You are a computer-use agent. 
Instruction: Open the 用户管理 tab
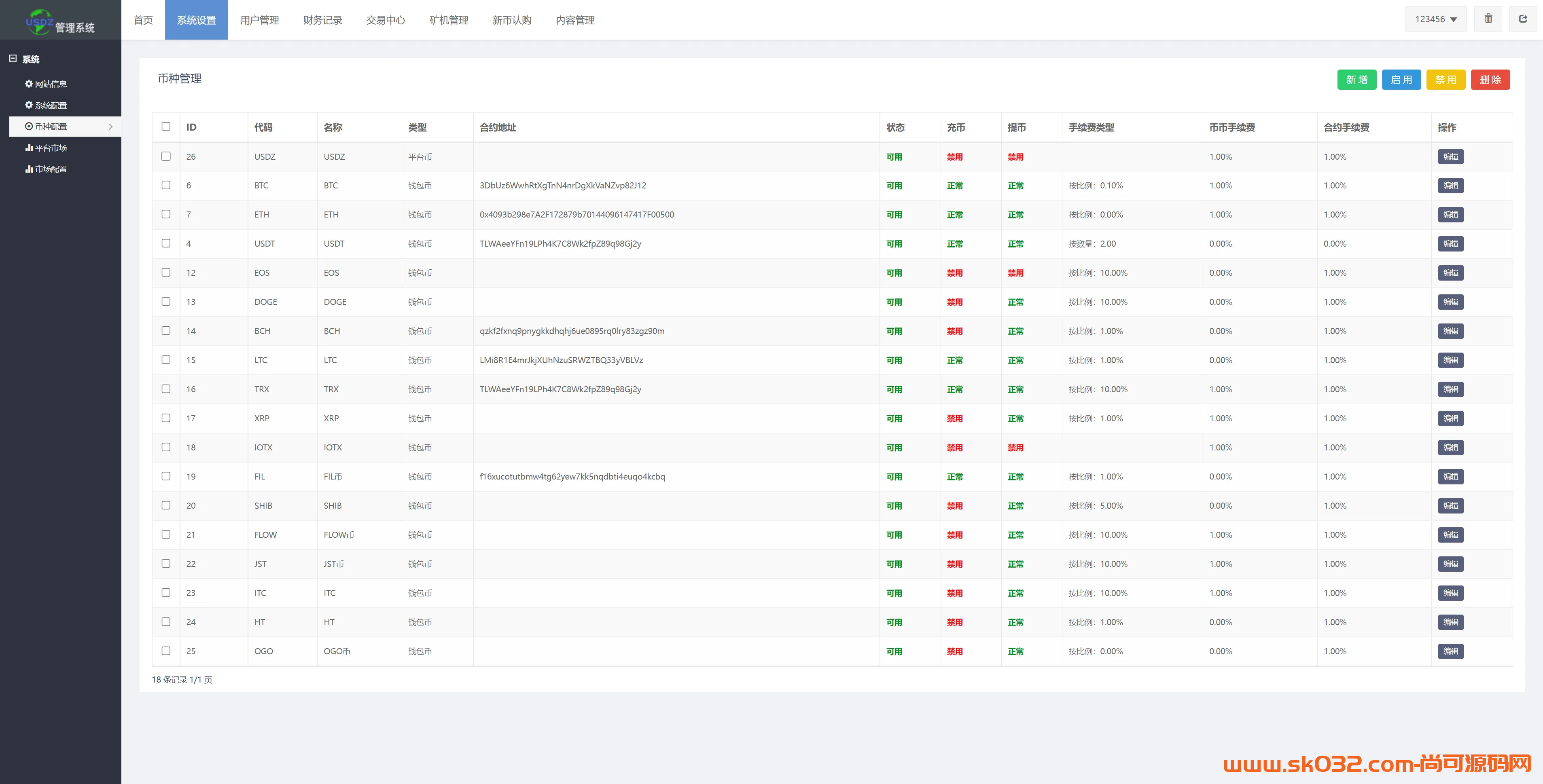point(259,20)
